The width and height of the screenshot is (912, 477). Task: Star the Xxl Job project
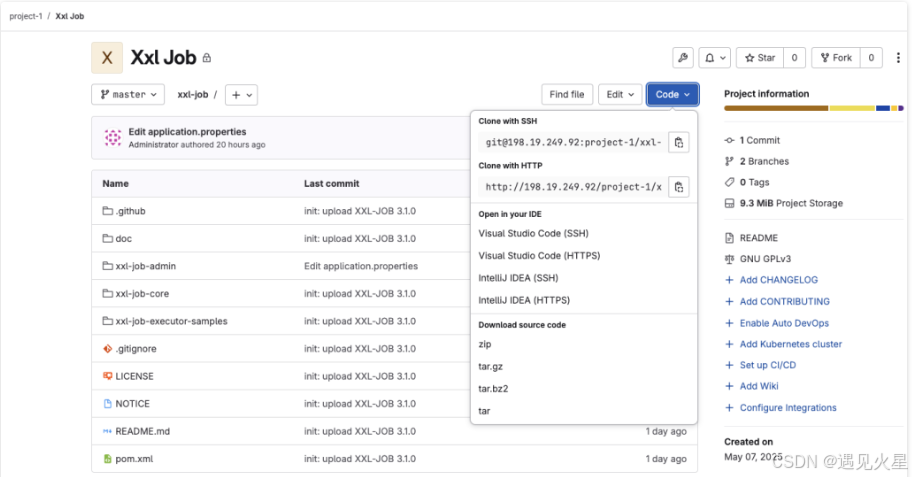tap(760, 58)
